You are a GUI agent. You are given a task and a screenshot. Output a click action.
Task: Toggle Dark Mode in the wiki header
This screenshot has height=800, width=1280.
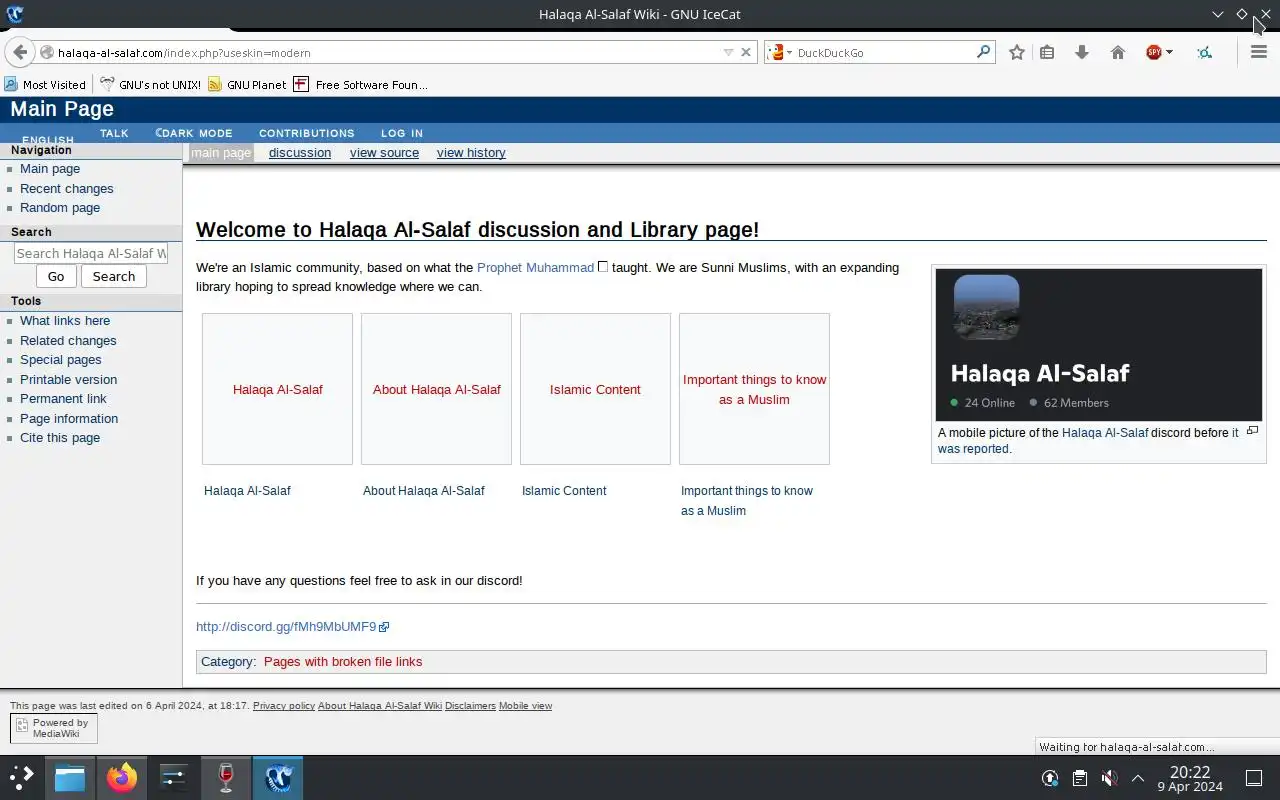pos(194,133)
